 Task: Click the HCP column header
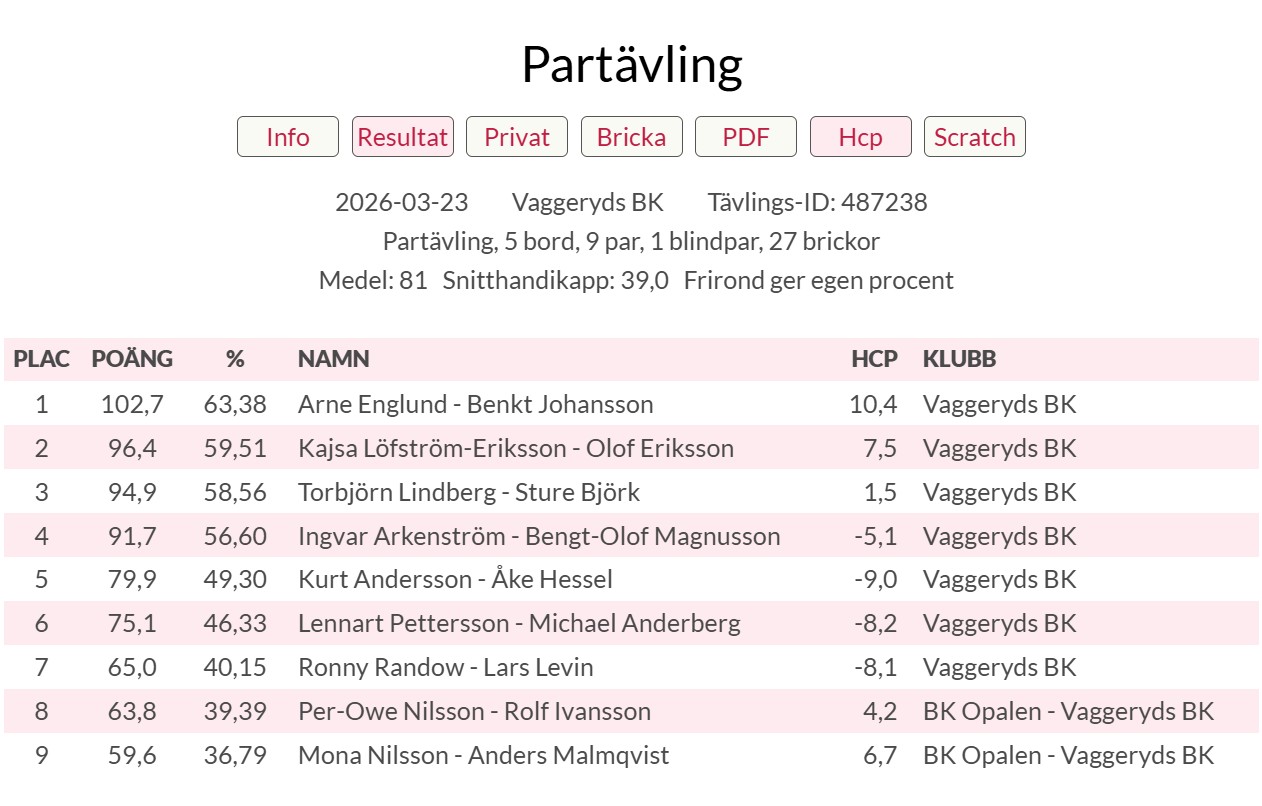[874, 359]
